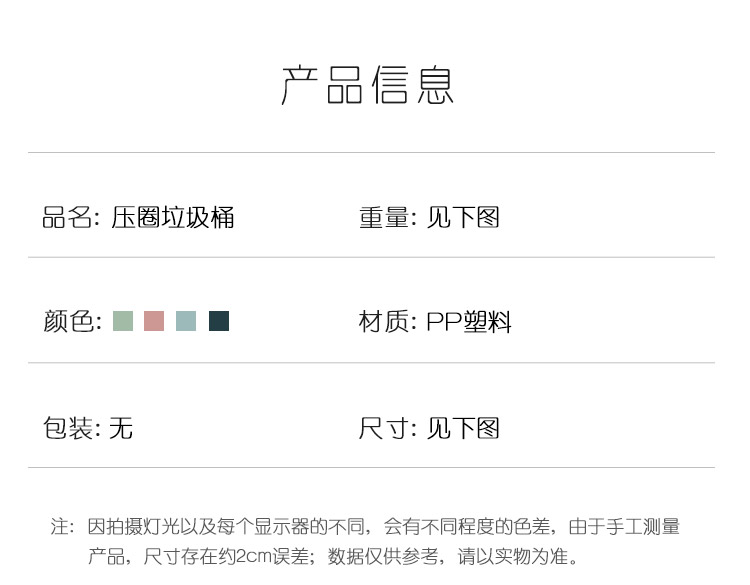Select 见下图 next to 重量
Viewport: 750px width, 585px height.
point(463,218)
